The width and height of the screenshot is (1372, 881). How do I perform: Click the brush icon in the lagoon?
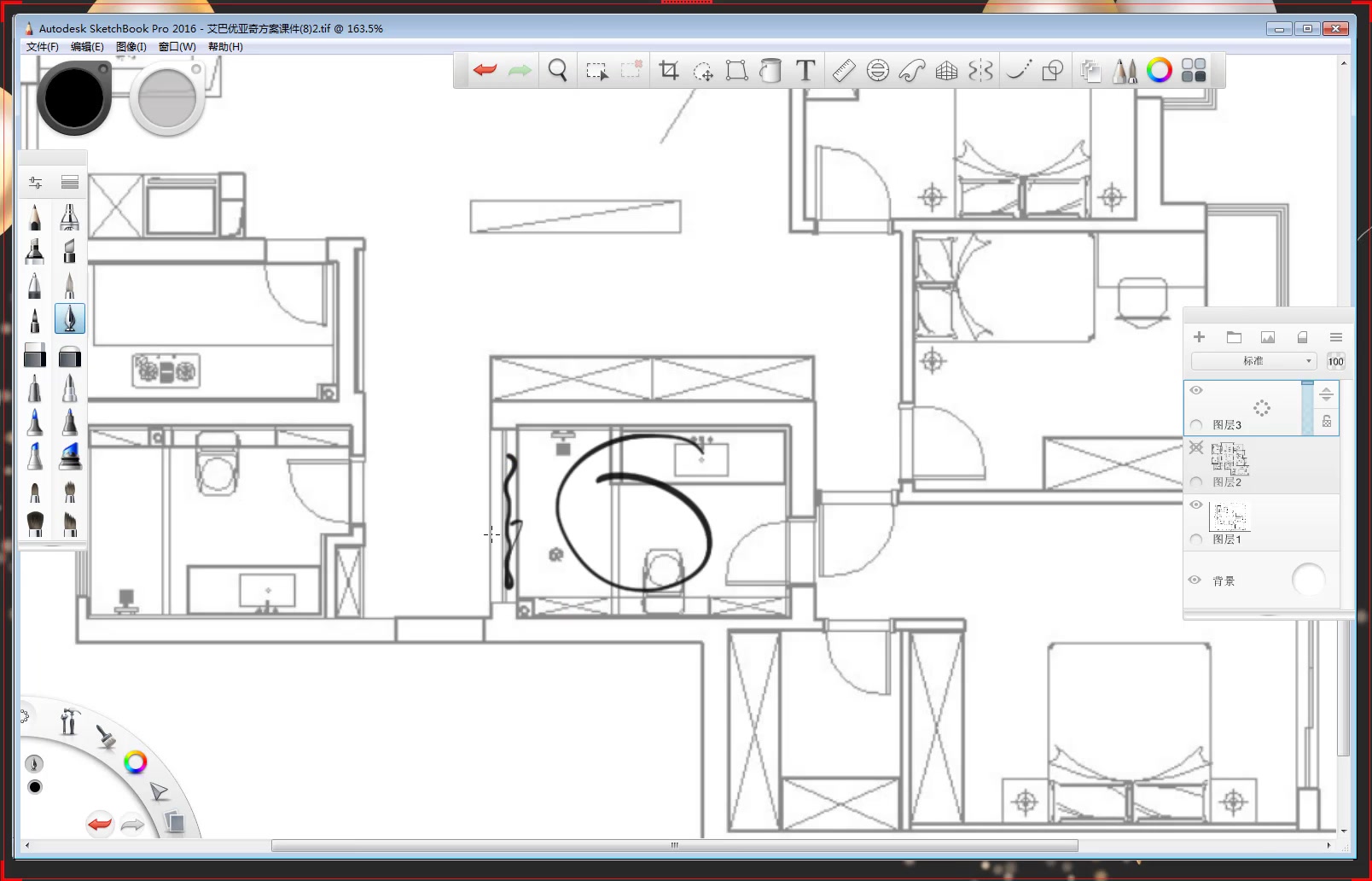pos(106,736)
